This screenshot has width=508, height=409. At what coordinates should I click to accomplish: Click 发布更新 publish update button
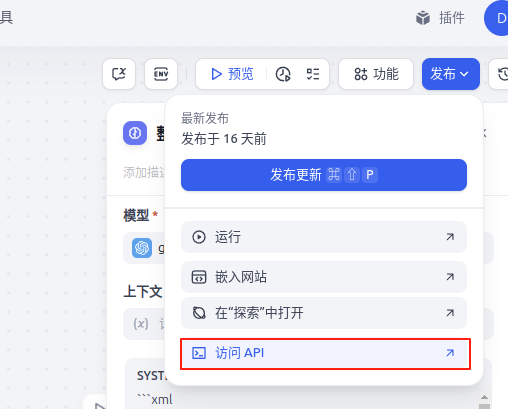coord(324,175)
